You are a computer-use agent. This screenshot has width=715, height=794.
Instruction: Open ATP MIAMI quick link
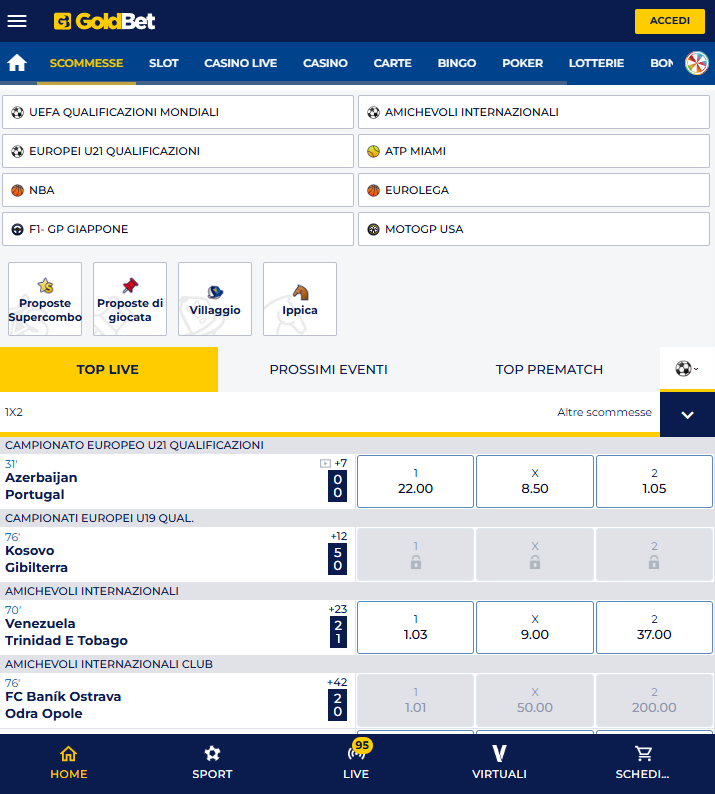tap(534, 151)
